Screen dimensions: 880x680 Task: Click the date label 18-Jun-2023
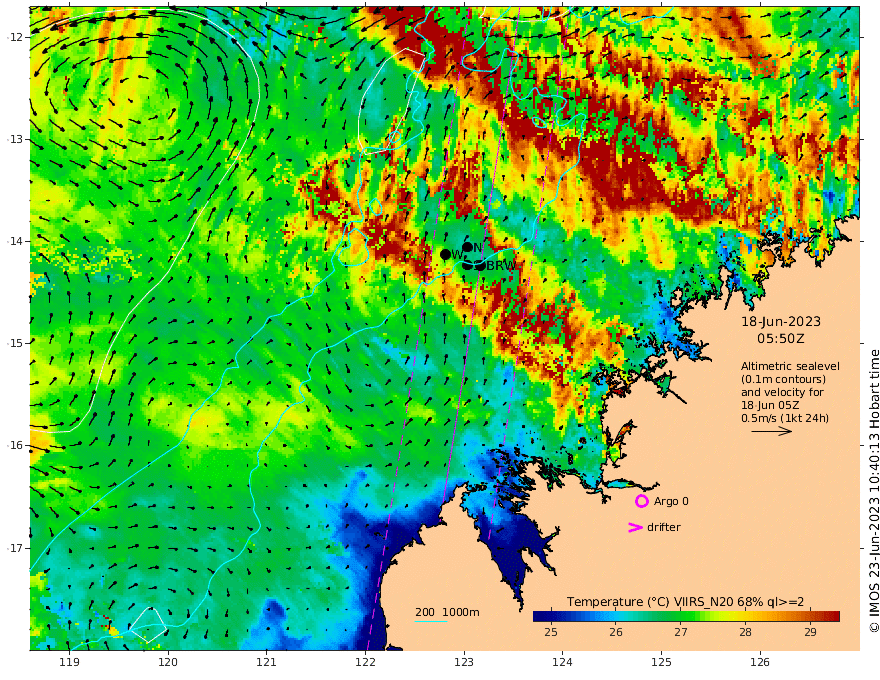(781, 321)
